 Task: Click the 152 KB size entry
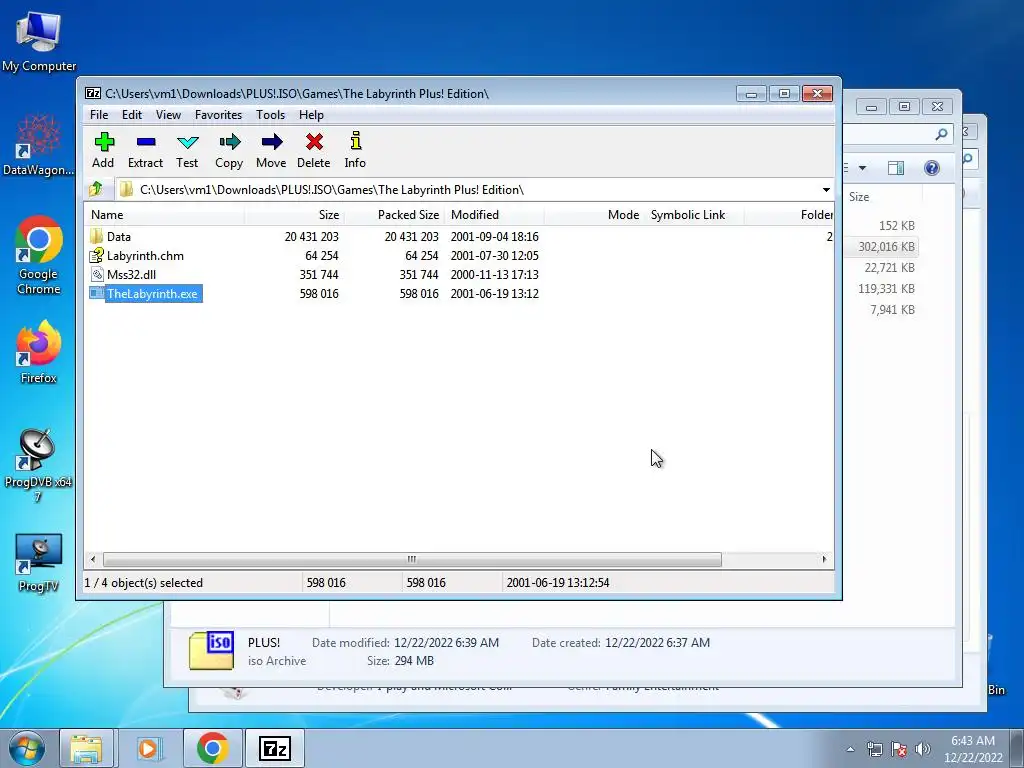point(897,226)
